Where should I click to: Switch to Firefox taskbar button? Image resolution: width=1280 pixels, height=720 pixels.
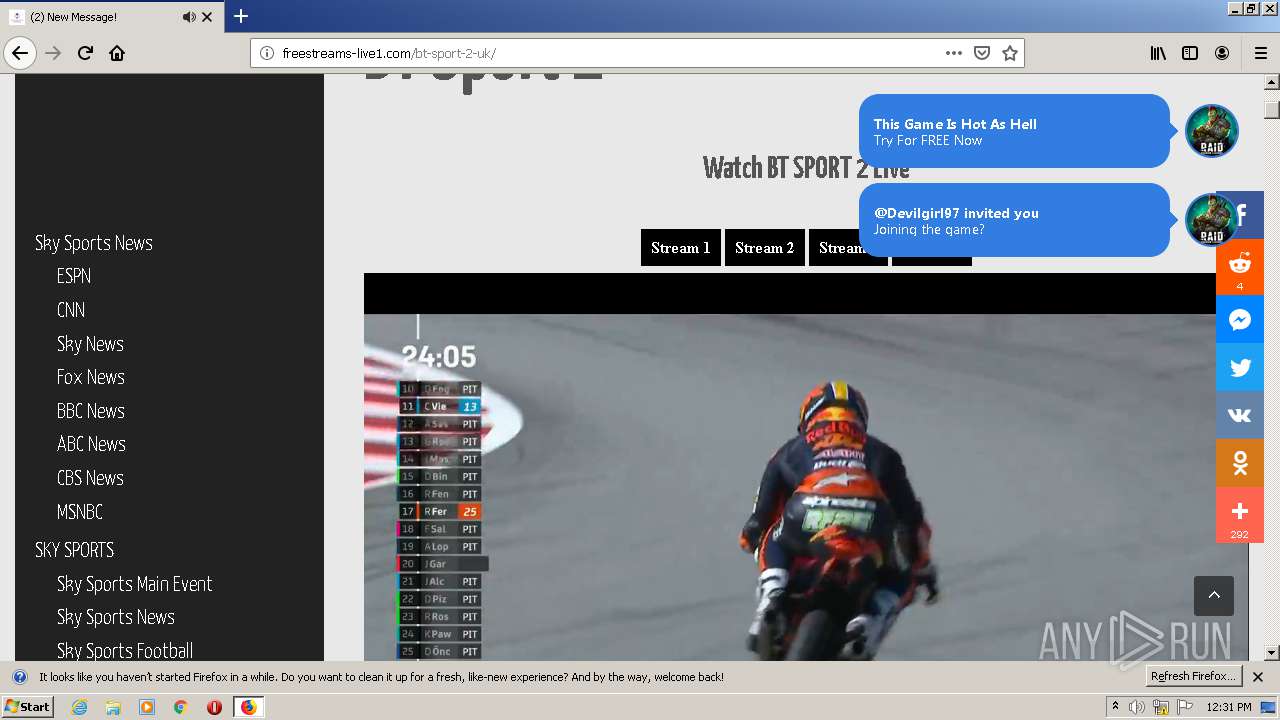pos(248,707)
